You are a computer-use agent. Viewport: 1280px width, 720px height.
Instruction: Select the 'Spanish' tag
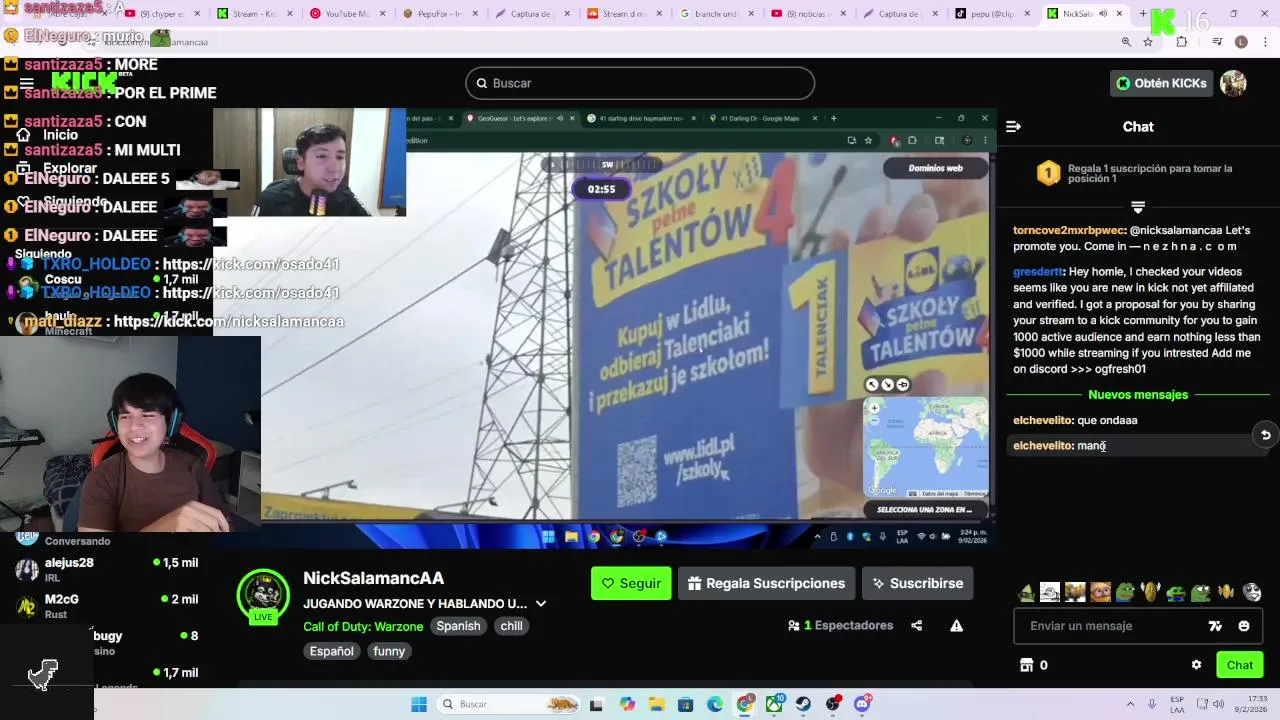click(458, 626)
